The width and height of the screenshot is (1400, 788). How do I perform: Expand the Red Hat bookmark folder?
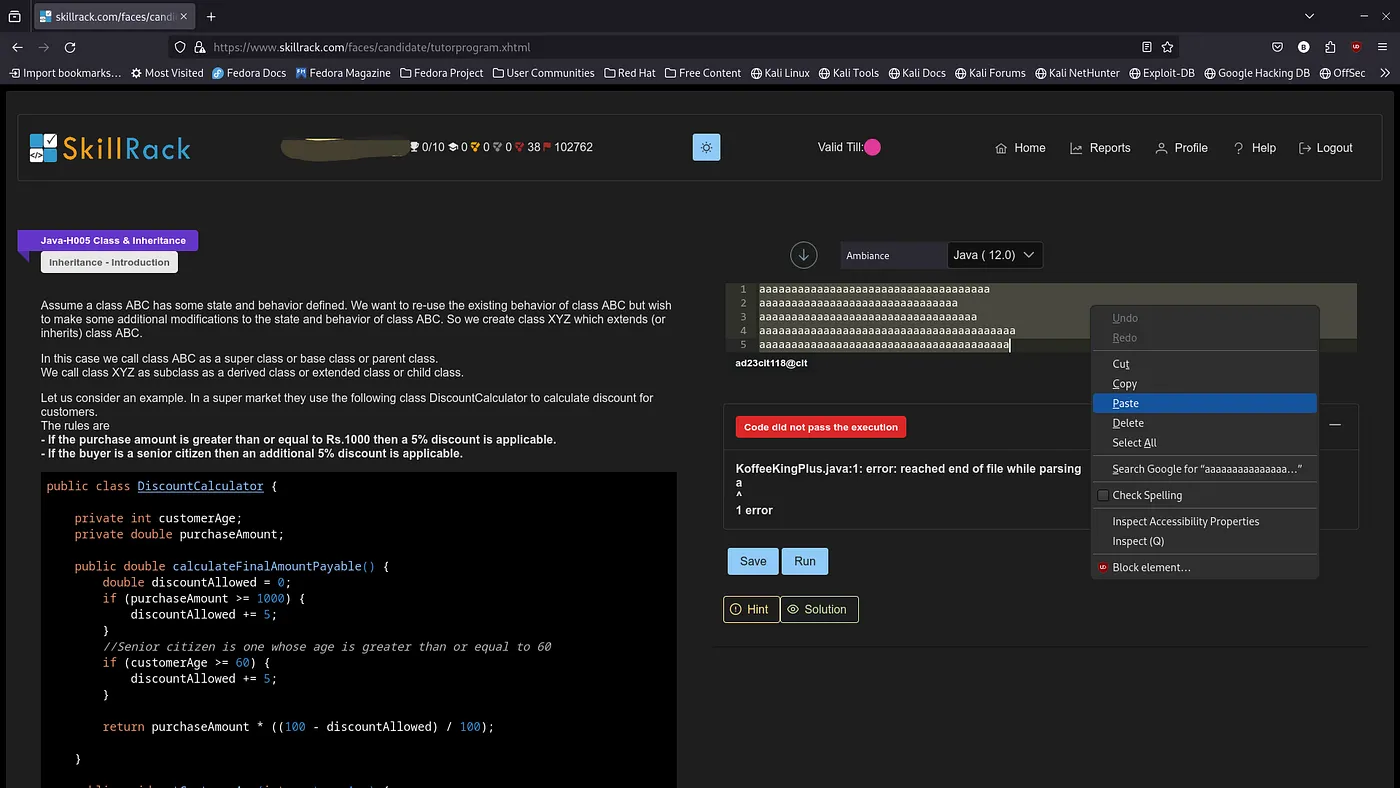pyautogui.click(x=629, y=73)
